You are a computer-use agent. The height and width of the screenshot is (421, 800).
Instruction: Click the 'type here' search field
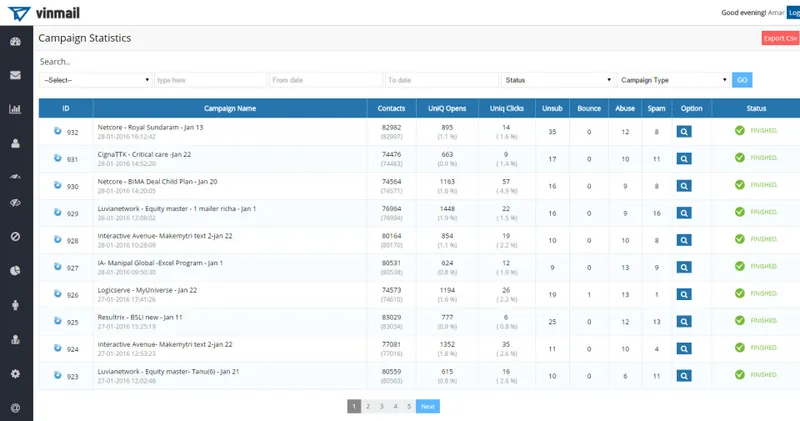[211, 80]
